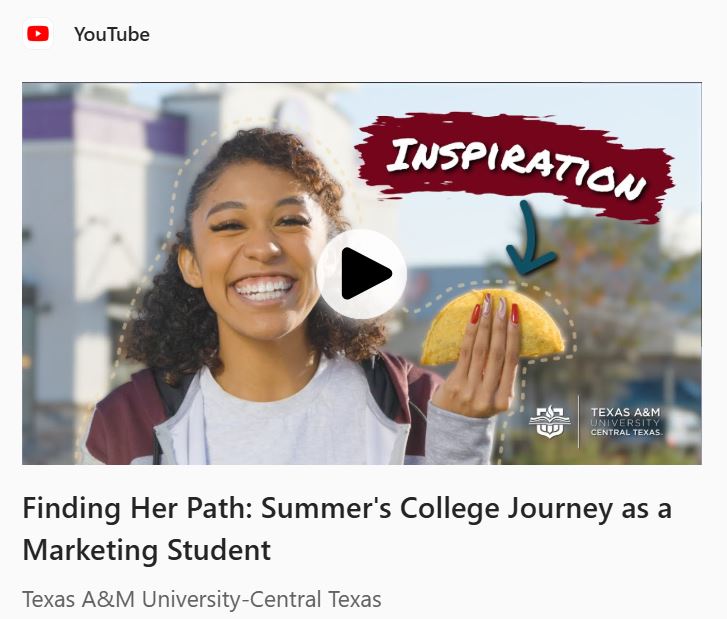Screen dimensions: 727x619
Task: Click the maroon INSPIRATION banner in the thumbnail
Action: [515, 165]
